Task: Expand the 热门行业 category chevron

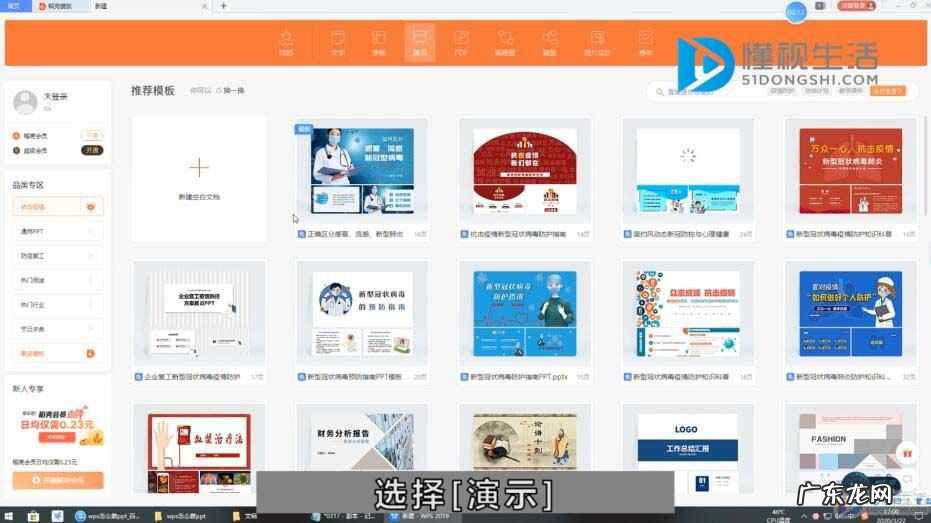Action: click(91, 305)
